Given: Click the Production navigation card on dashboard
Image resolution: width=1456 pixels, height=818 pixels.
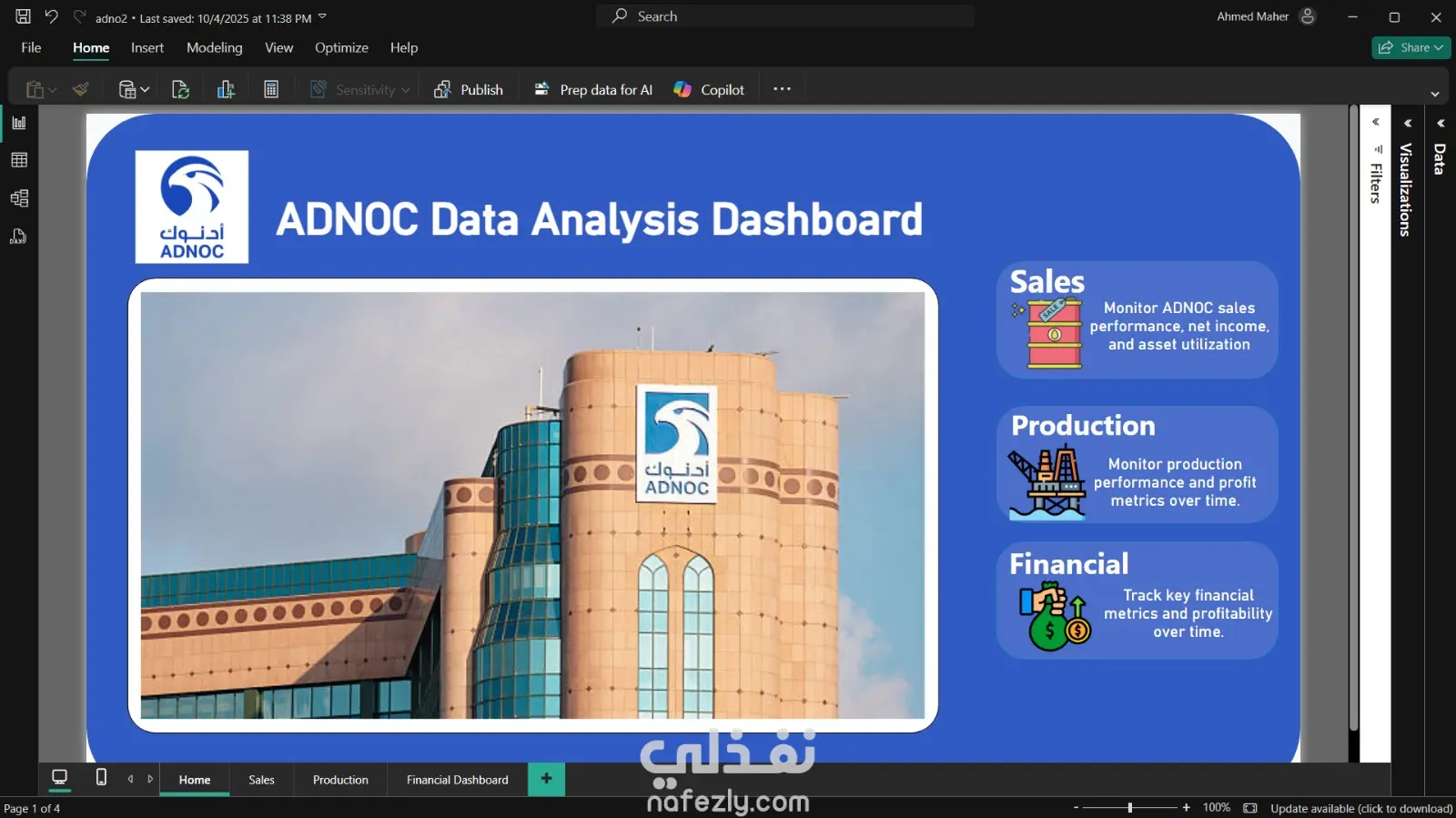Looking at the screenshot, I should [x=1137, y=465].
